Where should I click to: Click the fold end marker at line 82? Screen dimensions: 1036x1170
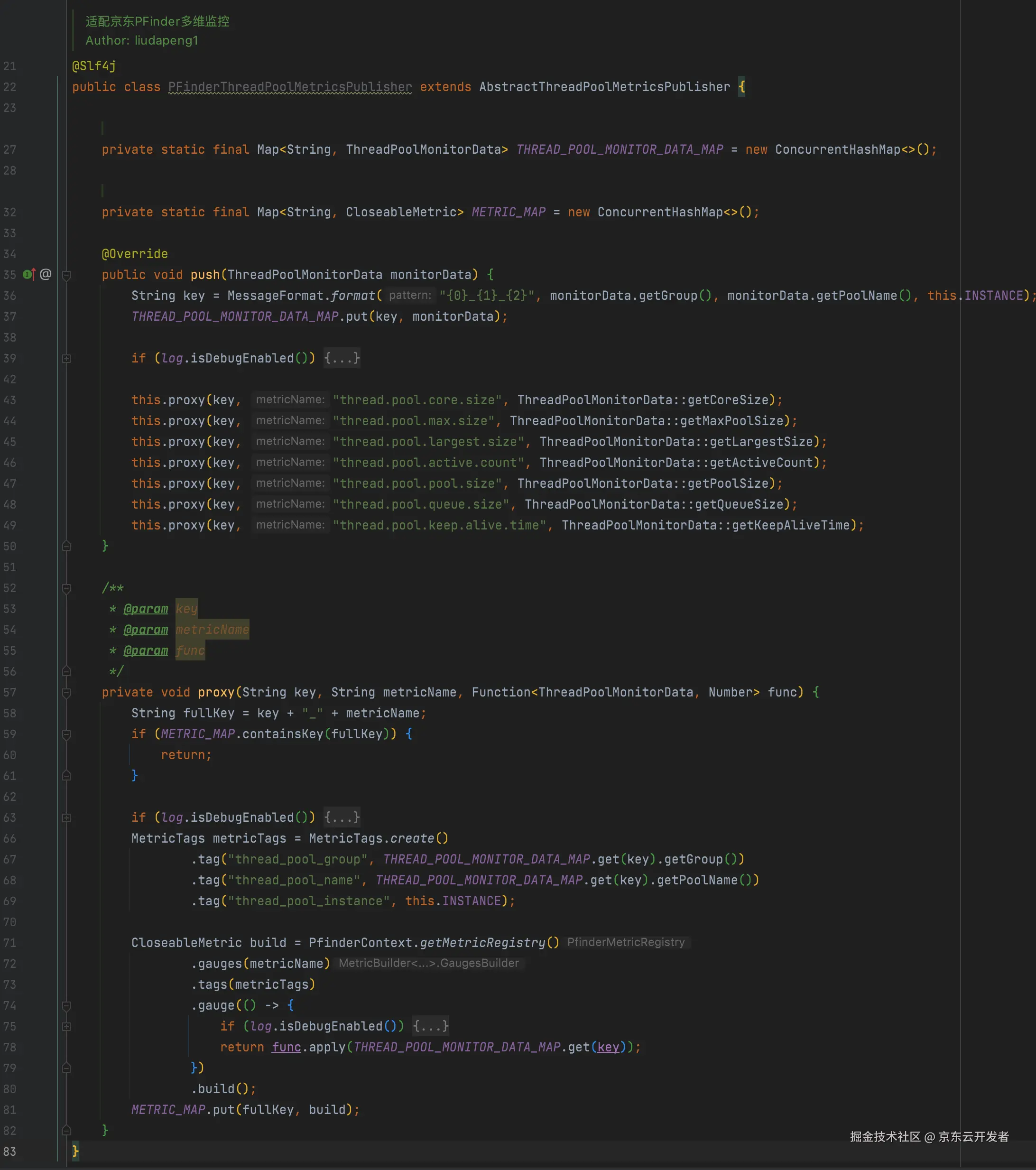(66, 1131)
